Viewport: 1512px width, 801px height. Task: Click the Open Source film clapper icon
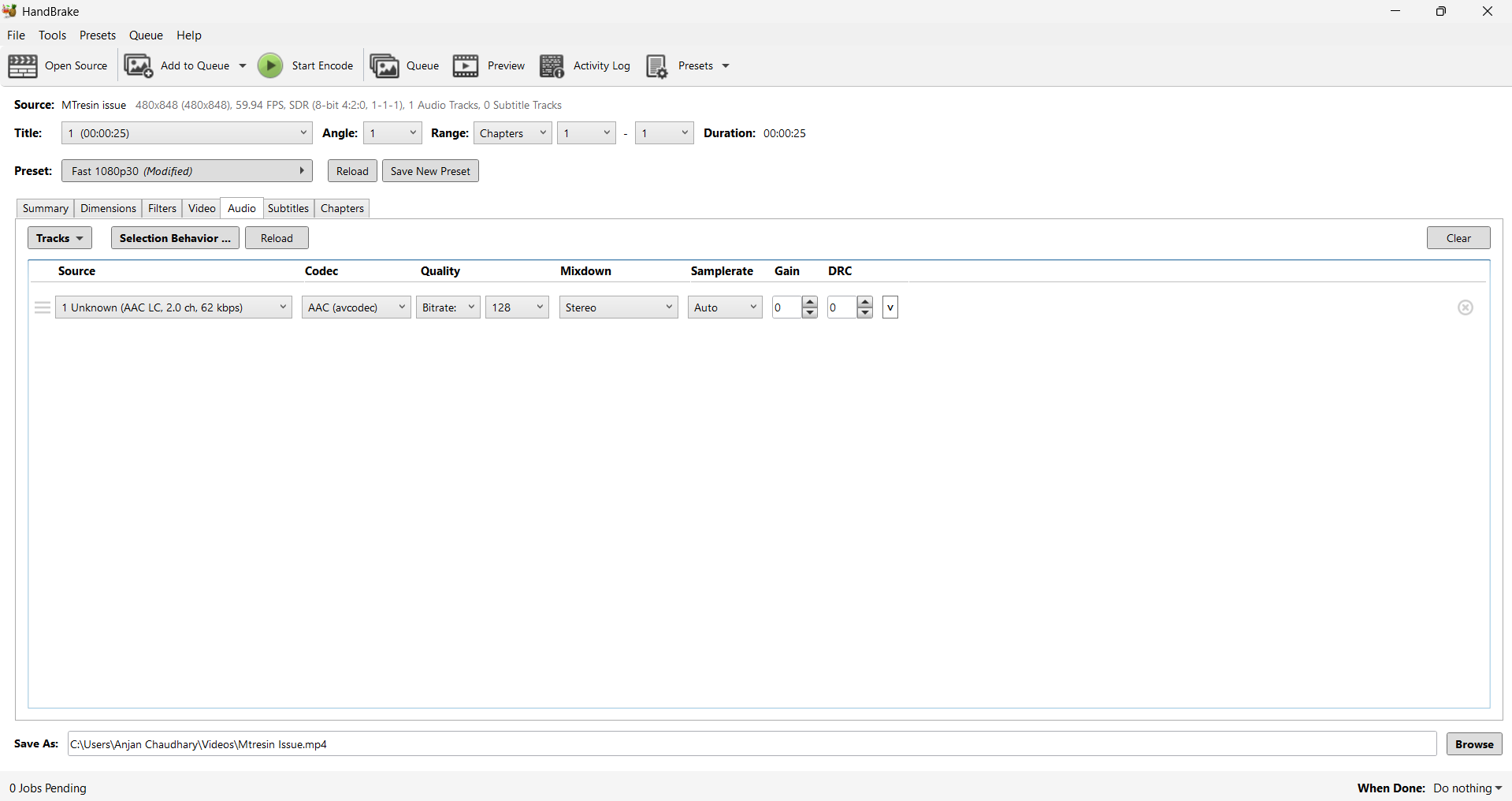(x=23, y=66)
